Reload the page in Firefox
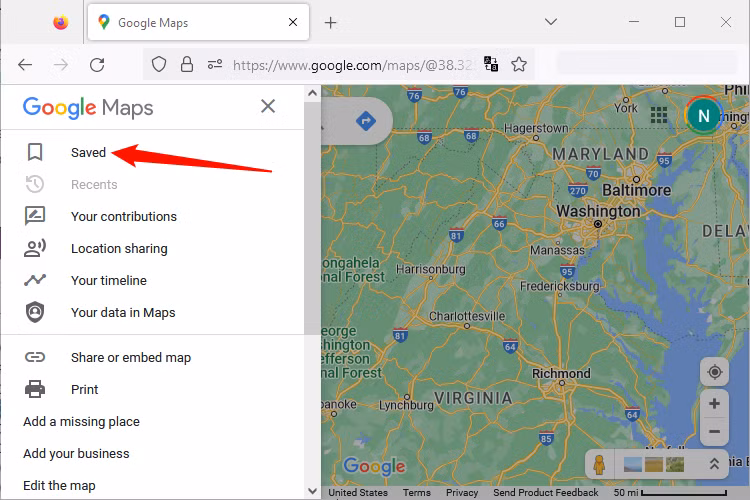 97,64
